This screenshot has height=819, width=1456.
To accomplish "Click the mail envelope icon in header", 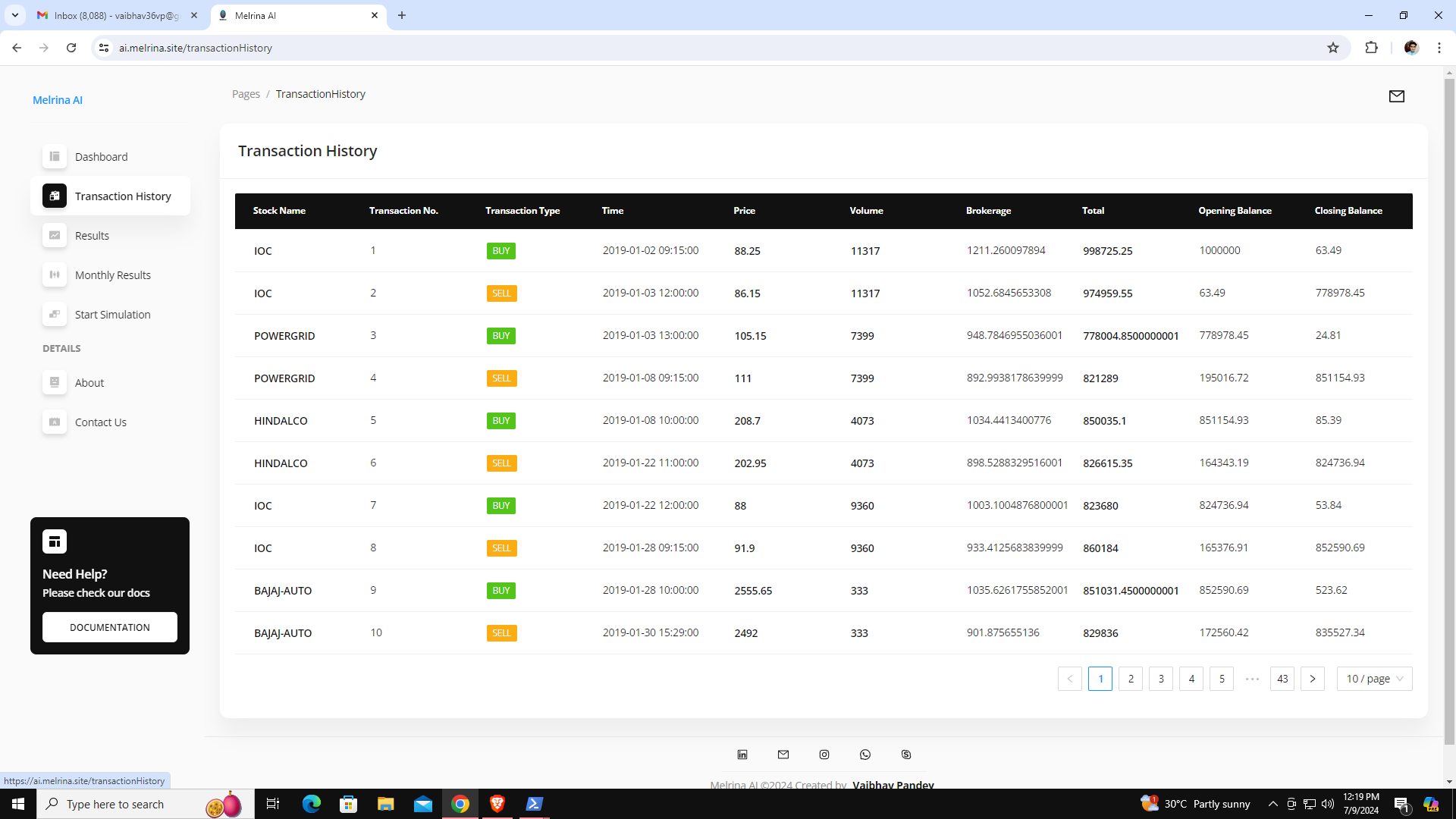I will point(1396,96).
